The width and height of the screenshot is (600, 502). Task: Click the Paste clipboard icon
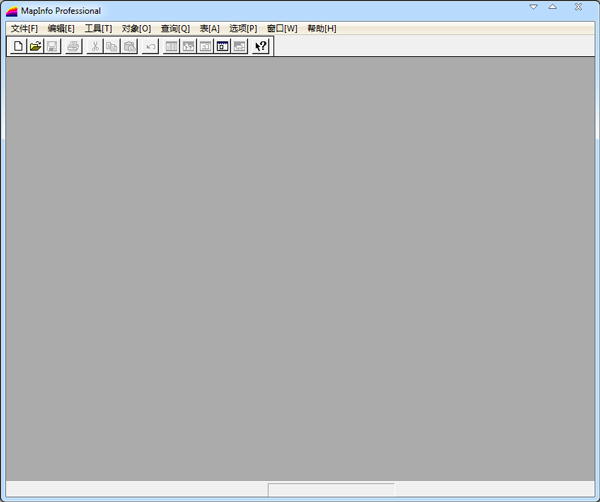click(x=129, y=46)
